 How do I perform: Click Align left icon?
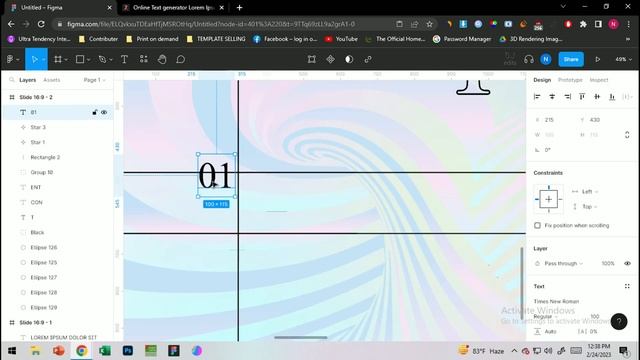[537, 97]
